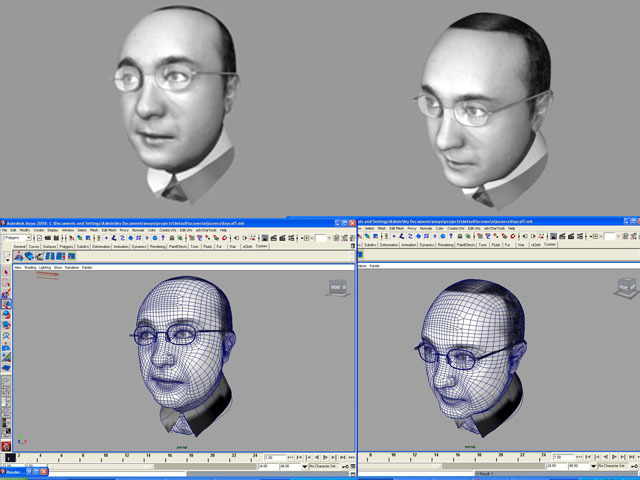
Task: Click the New Scene icon in left Maya window
Action: [40, 238]
